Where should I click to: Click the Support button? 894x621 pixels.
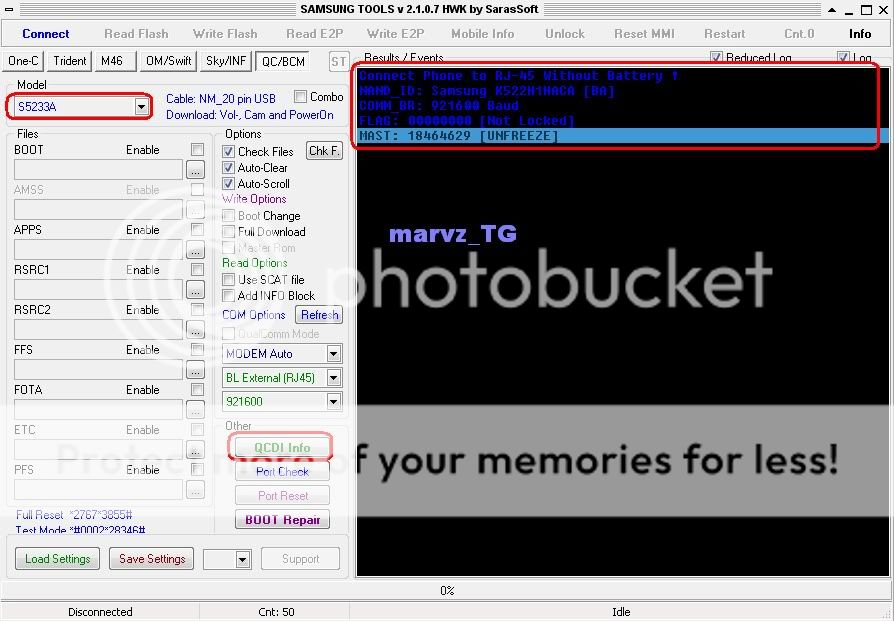click(300, 559)
